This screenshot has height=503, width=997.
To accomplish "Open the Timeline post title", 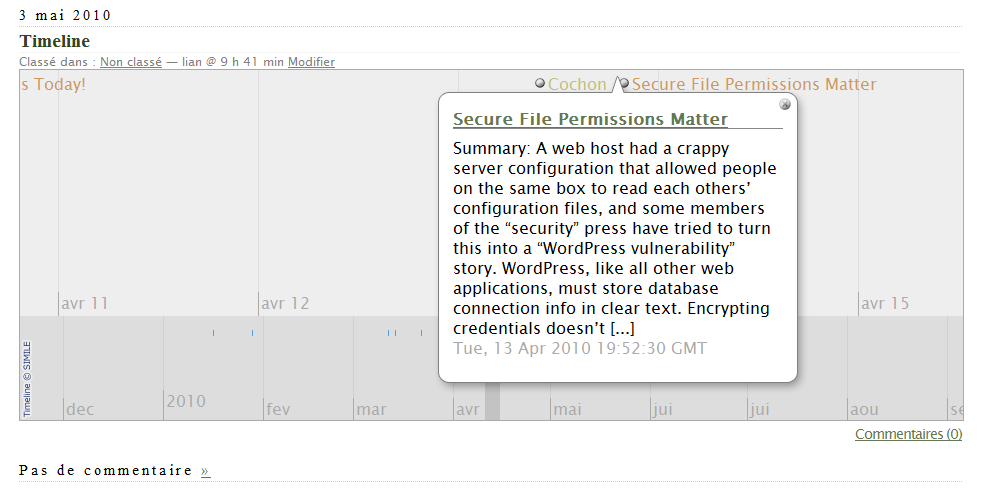I will 55,41.
